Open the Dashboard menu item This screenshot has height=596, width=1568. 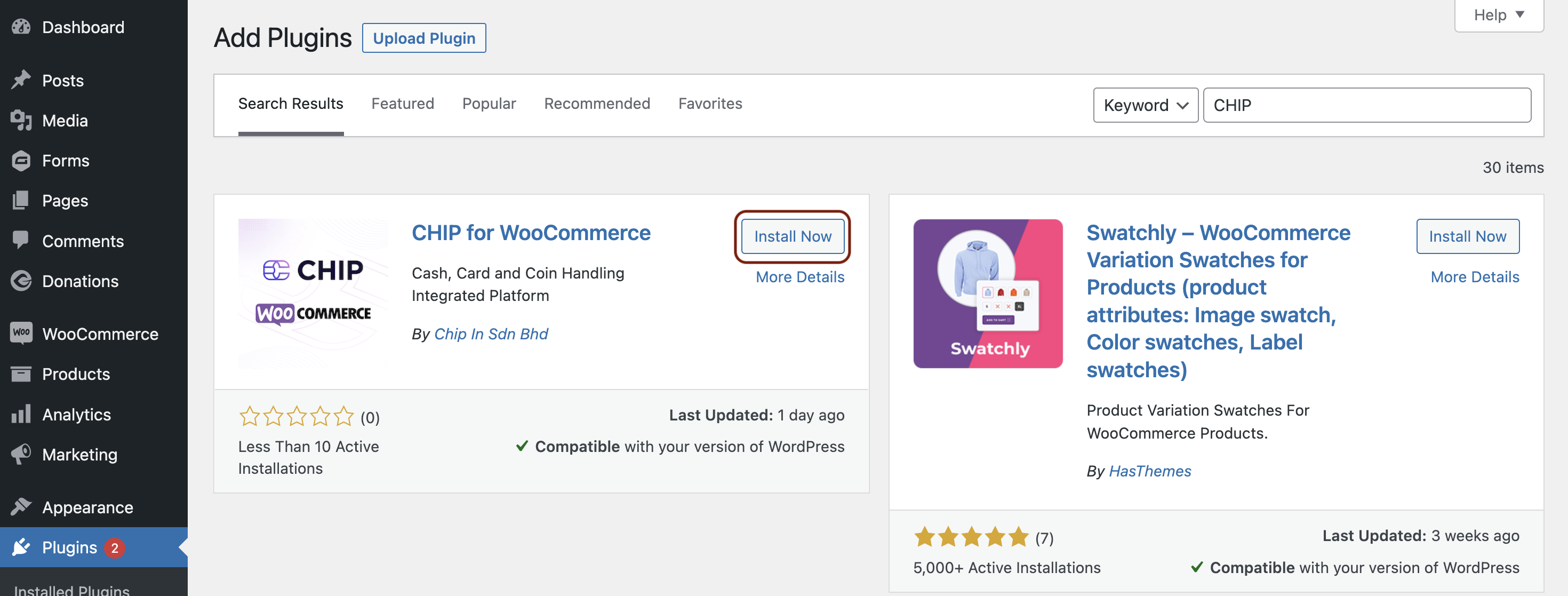tap(83, 27)
